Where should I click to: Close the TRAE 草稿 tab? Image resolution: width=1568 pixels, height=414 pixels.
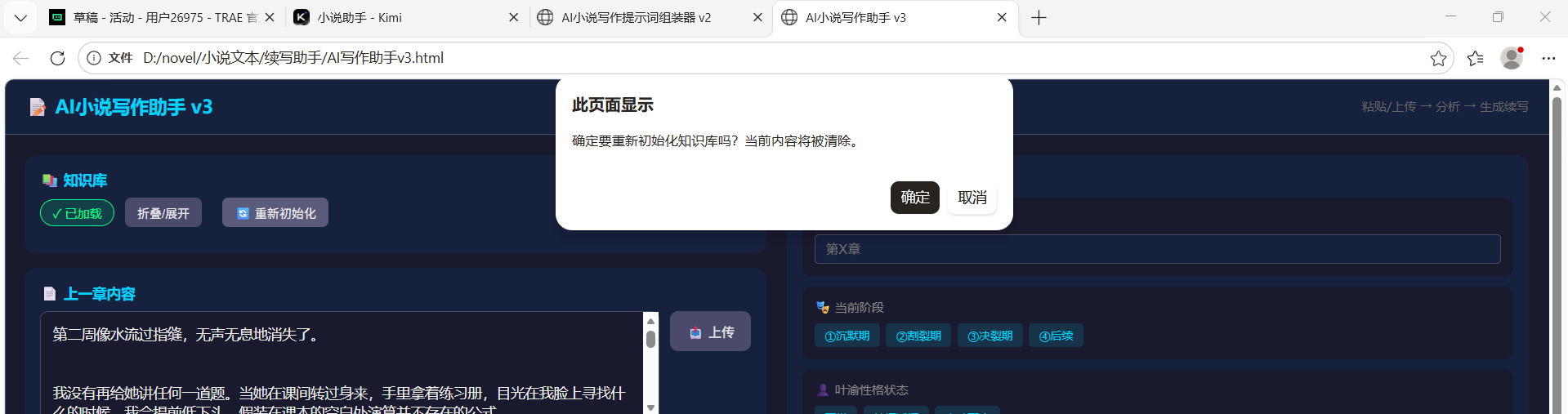[270, 17]
